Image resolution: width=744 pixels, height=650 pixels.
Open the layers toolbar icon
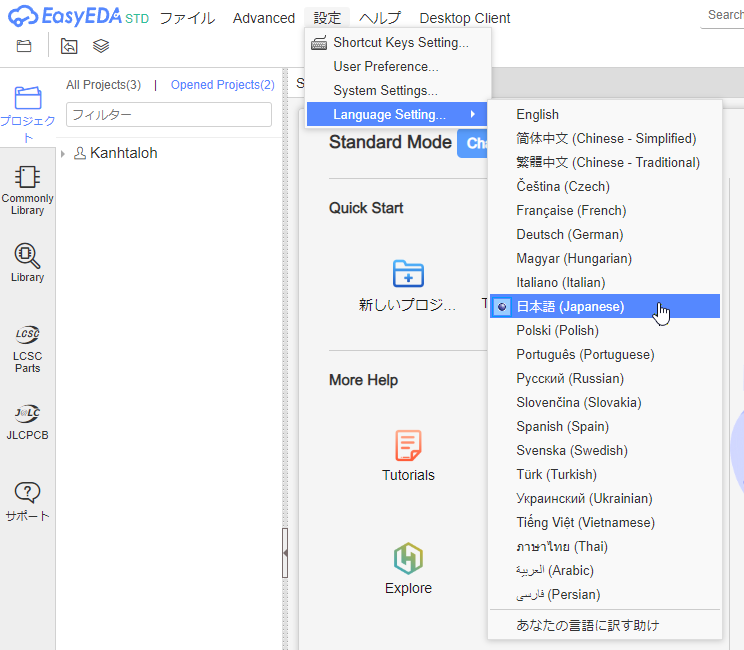[x=101, y=46]
